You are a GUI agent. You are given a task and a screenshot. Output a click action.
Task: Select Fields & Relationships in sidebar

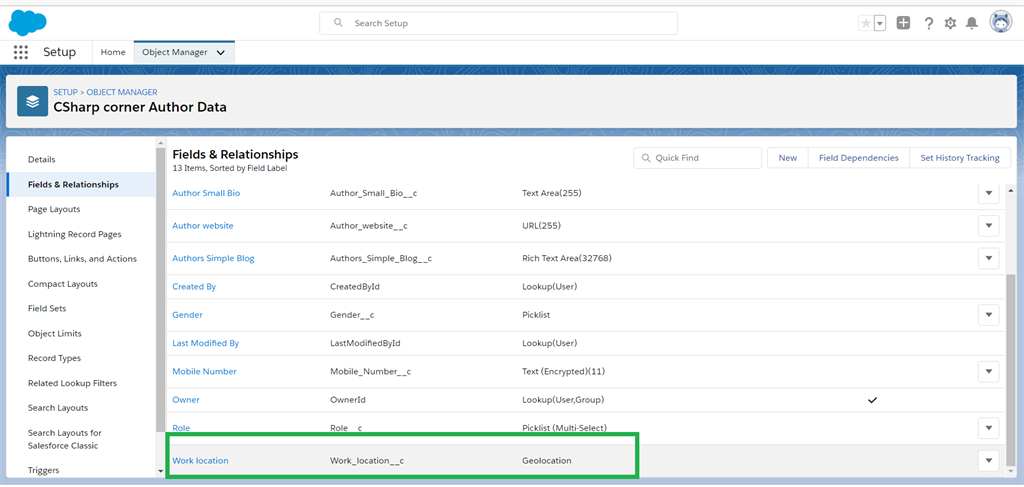81,184
